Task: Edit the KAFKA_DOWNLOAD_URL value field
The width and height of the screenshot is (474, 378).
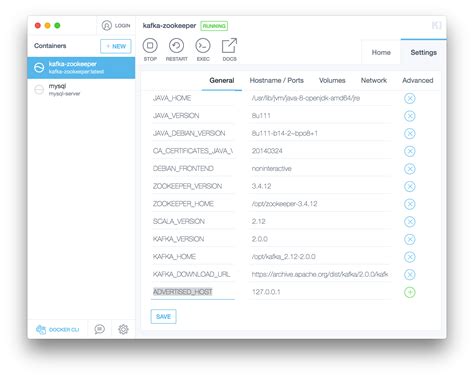Action: 320,274
